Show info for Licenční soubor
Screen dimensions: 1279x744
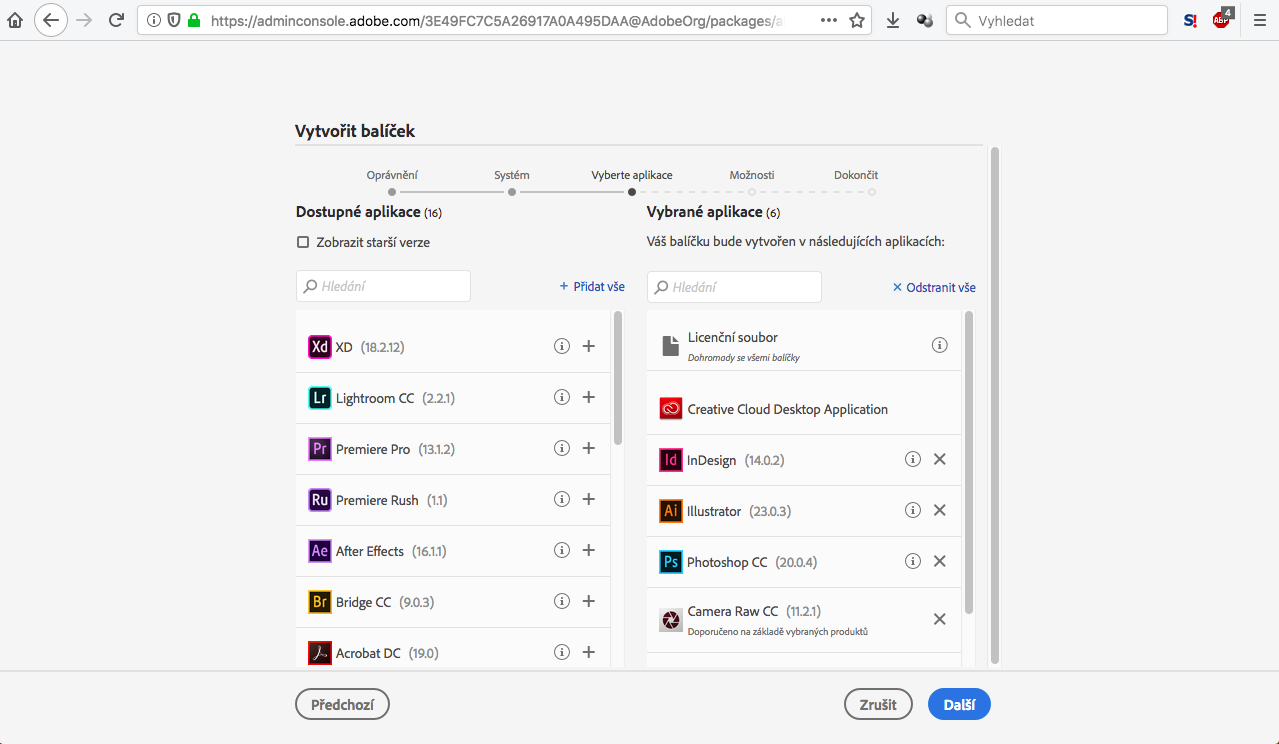pyautogui.click(x=940, y=345)
